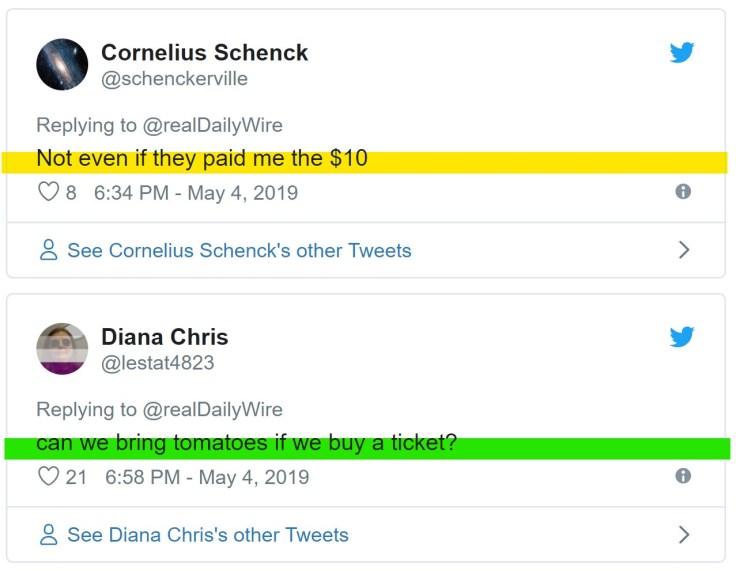This screenshot has height=571, width=736.
Task: Click person icon beside Cornelius Schenck's other Tweets
Action: [x=48, y=250]
